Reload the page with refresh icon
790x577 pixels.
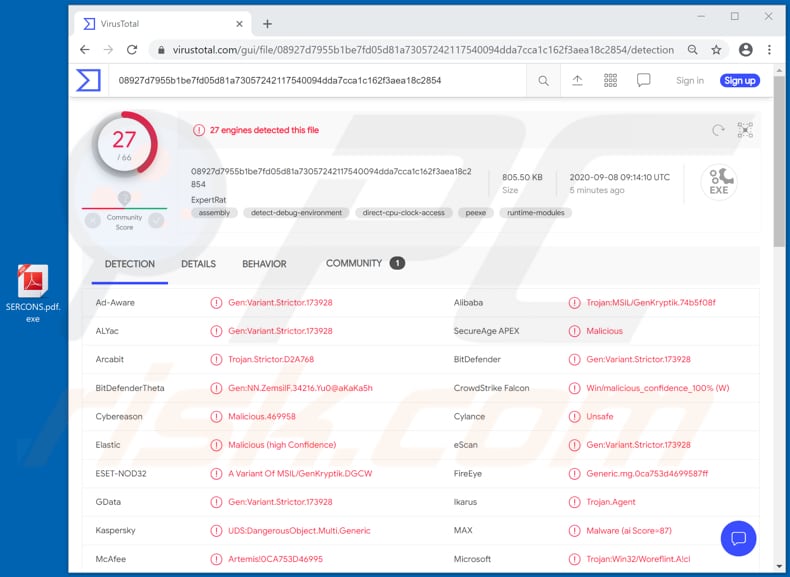pos(132,50)
